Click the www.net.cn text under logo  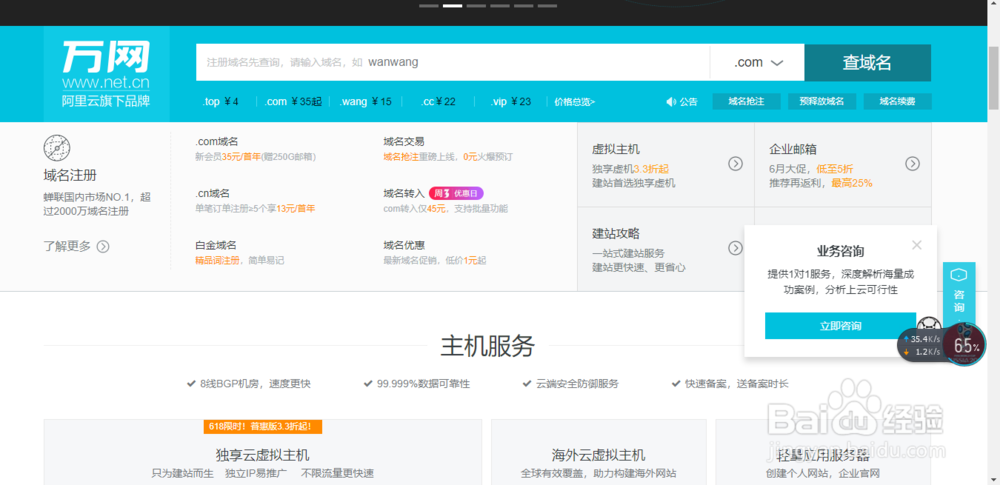click(x=106, y=83)
